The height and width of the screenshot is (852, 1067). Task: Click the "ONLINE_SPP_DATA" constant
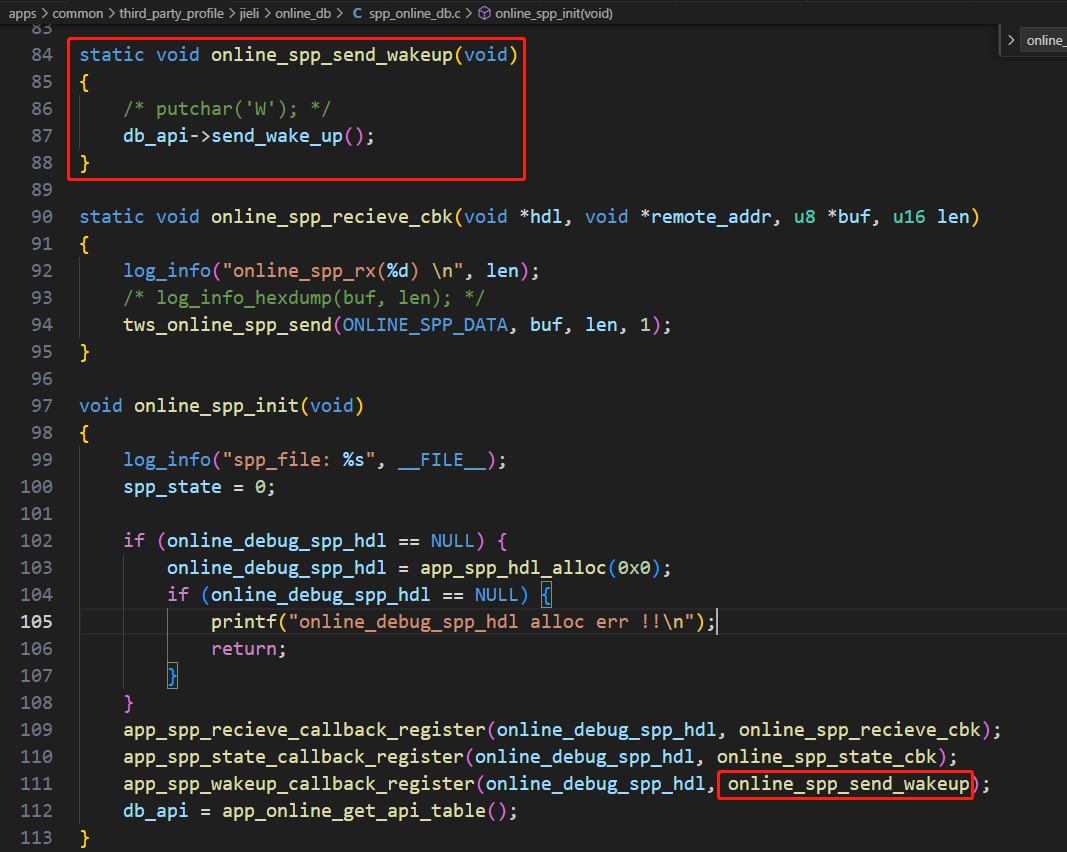point(425,325)
